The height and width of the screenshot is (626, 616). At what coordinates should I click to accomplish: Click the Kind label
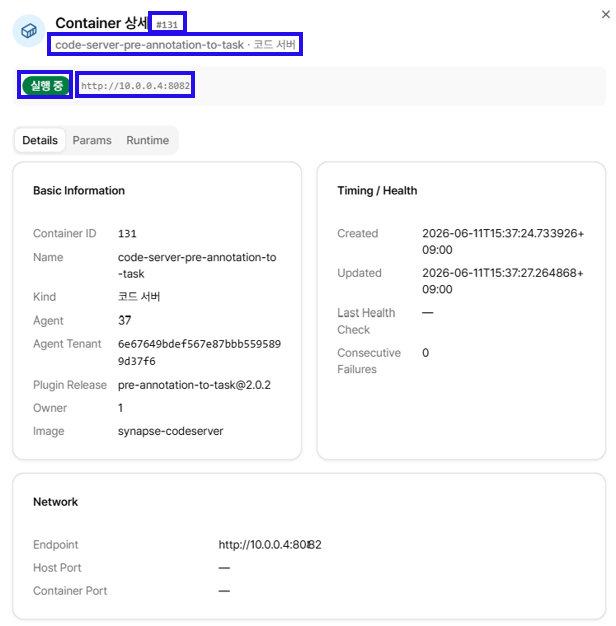(44, 297)
